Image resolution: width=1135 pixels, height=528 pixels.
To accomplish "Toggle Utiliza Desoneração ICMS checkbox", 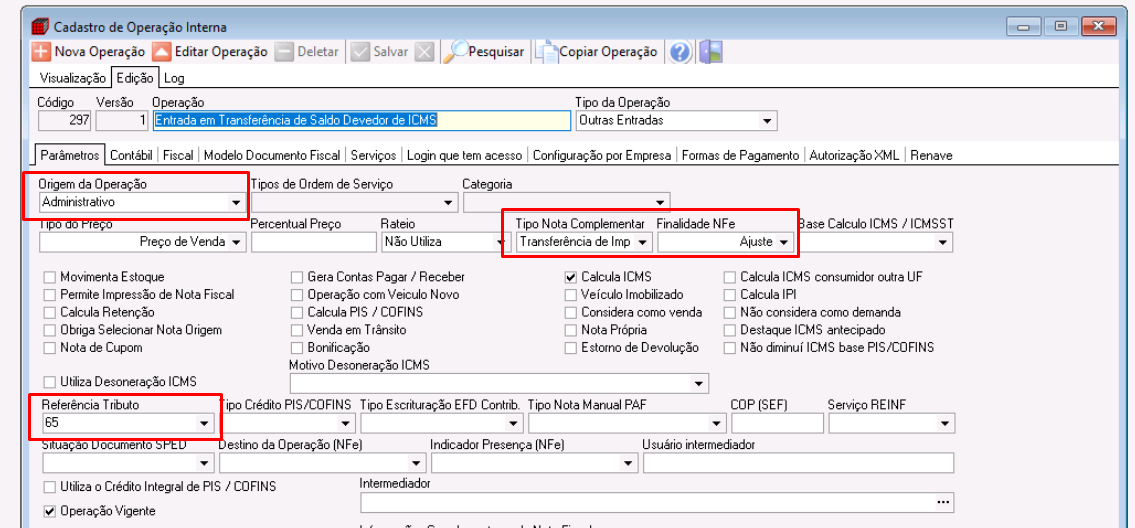I will click(x=50, y=381).
